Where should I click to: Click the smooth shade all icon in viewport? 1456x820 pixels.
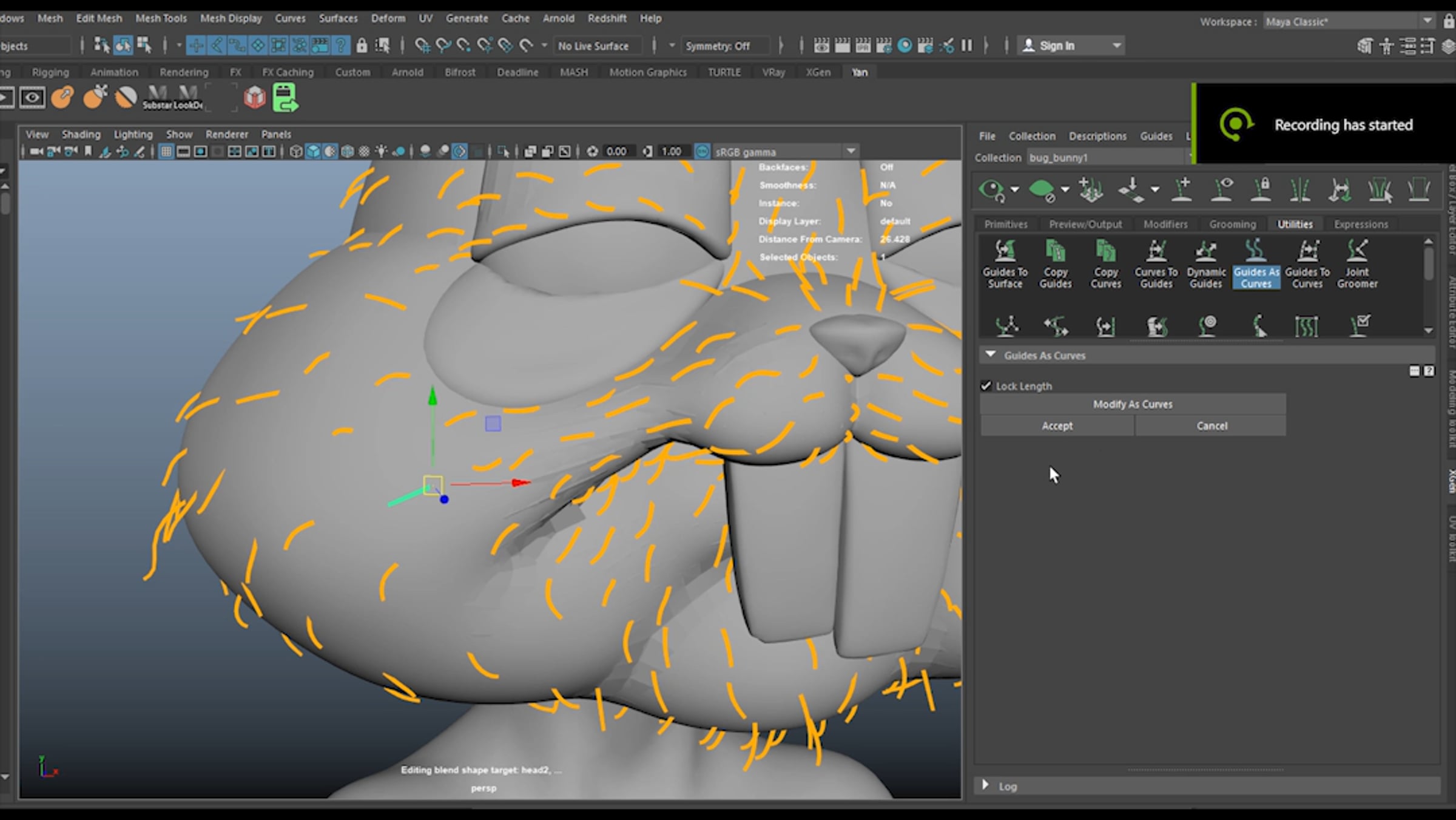point(313,151)
